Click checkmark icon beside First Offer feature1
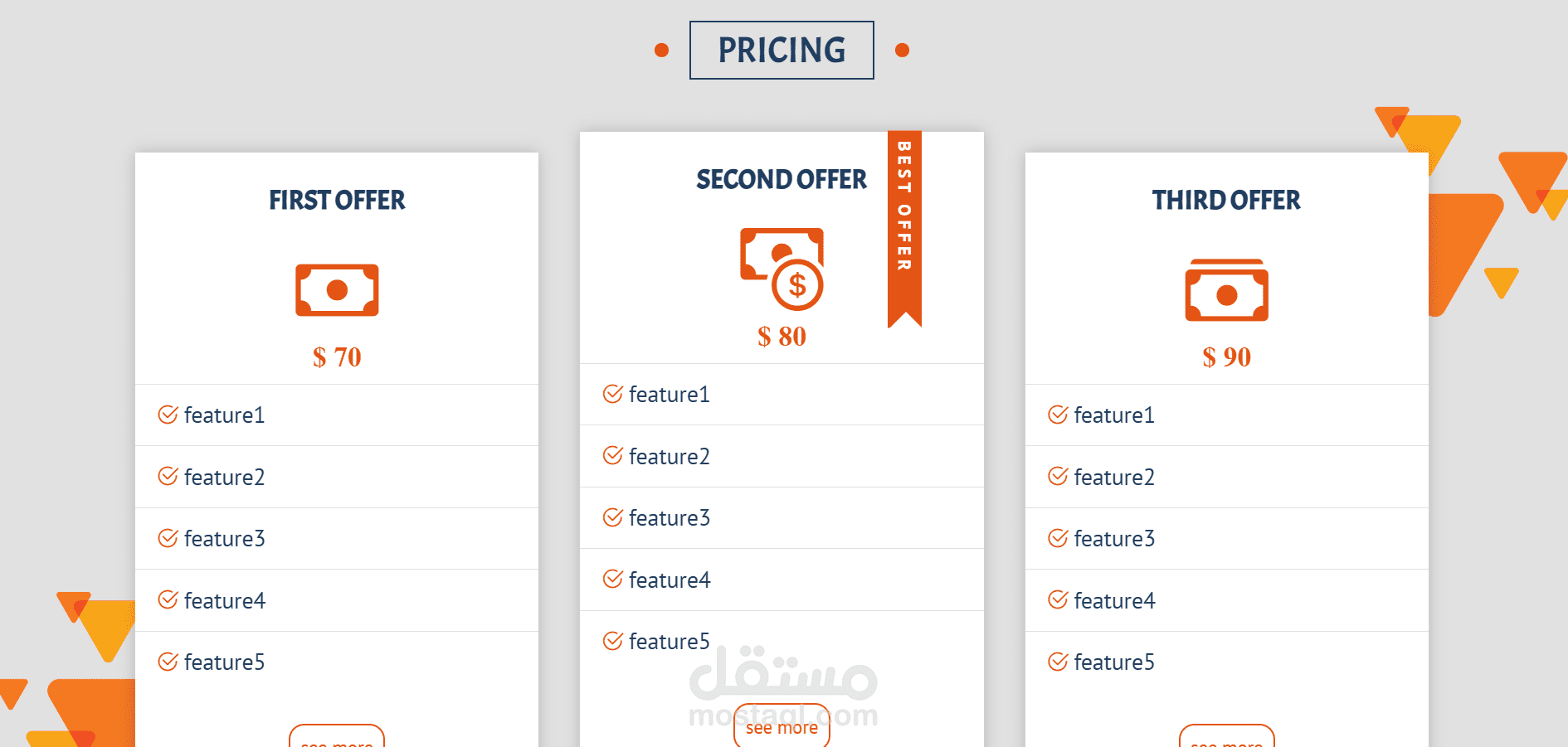 pos(168,415)
